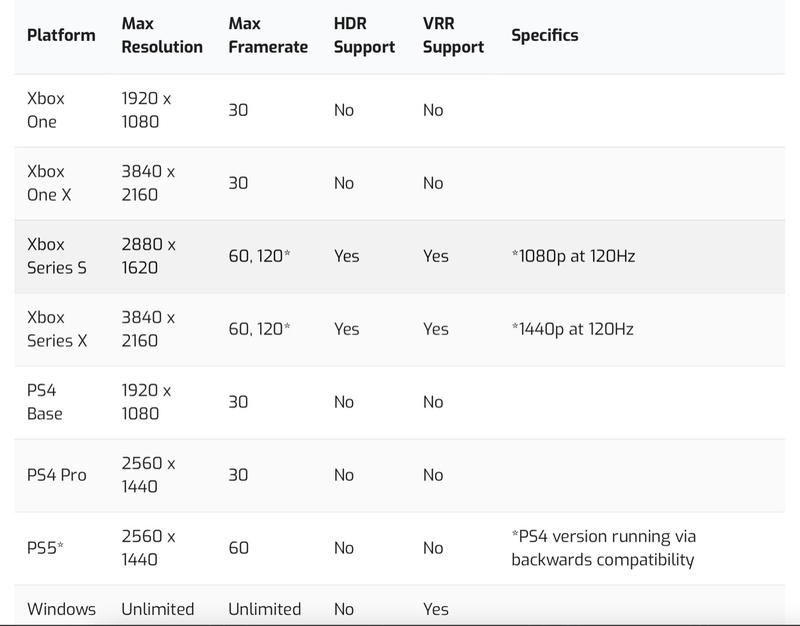Click the 2880 x 1620 resolution value
Screen dimensions: 800x626
coord(148,256)
